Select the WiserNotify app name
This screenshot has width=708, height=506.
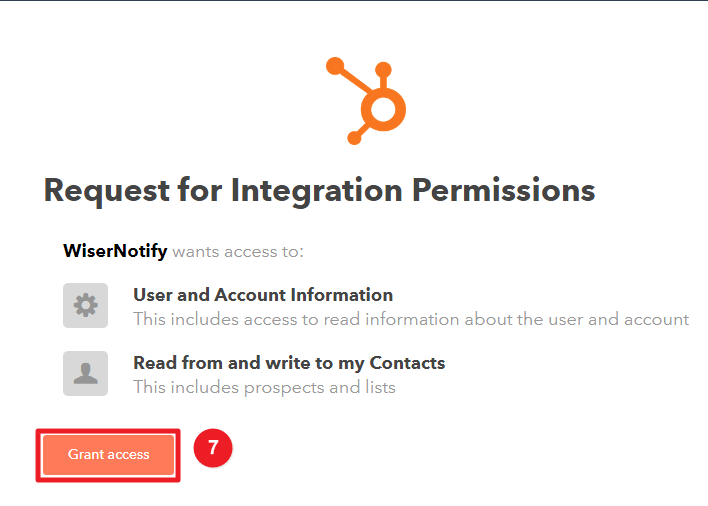[115, 251]
